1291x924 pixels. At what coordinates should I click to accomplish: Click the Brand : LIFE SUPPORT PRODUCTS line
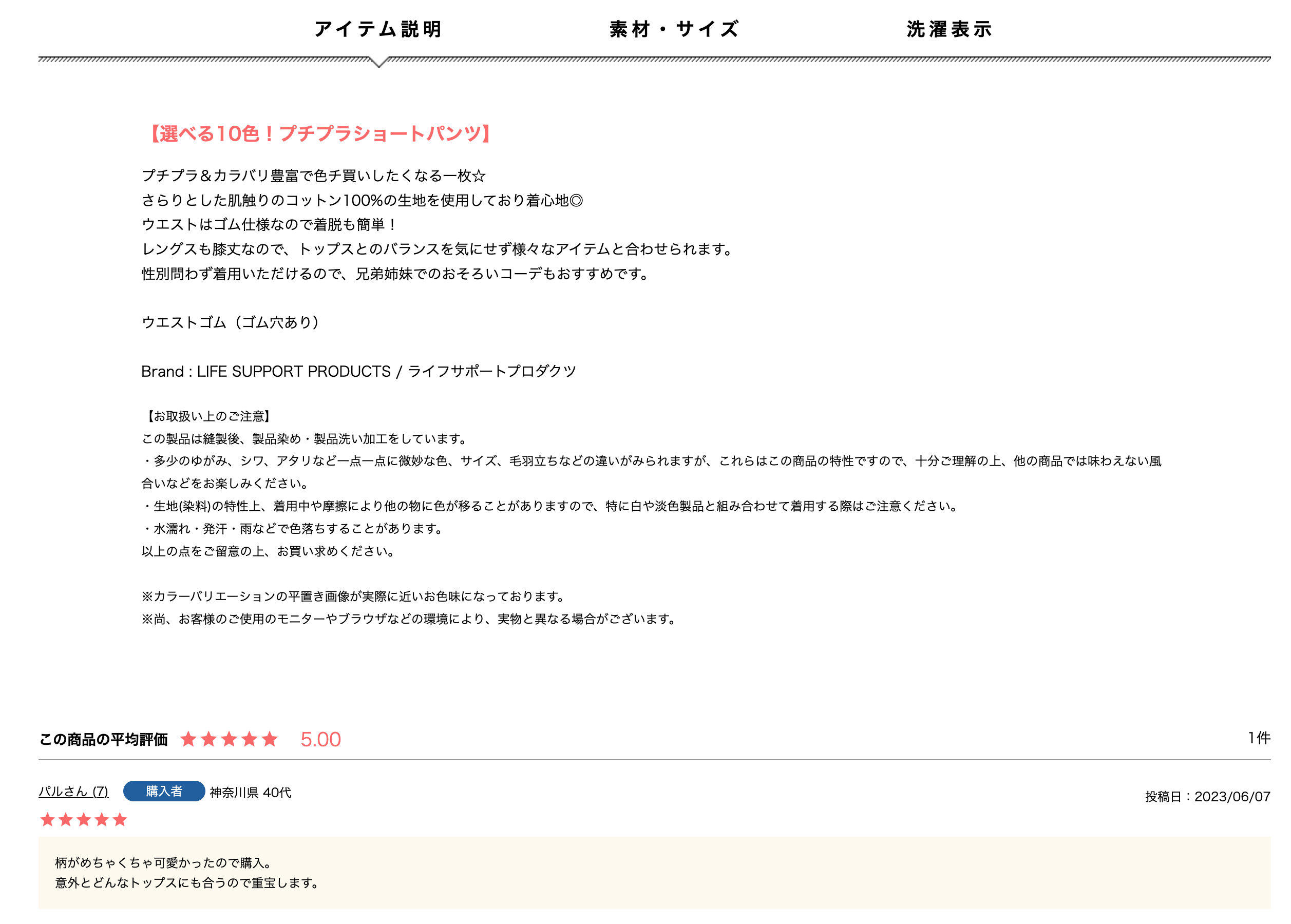[x=358, y=371]
